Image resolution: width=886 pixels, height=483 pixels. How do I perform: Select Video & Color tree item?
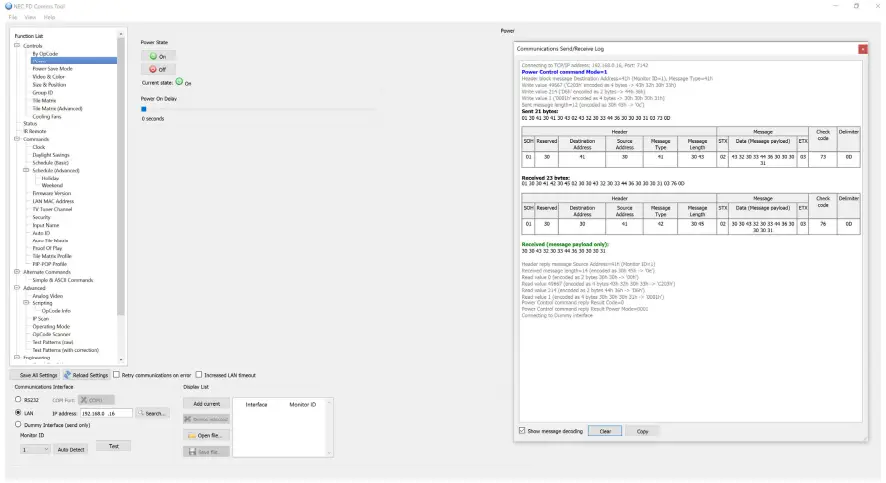pos(49,76)
